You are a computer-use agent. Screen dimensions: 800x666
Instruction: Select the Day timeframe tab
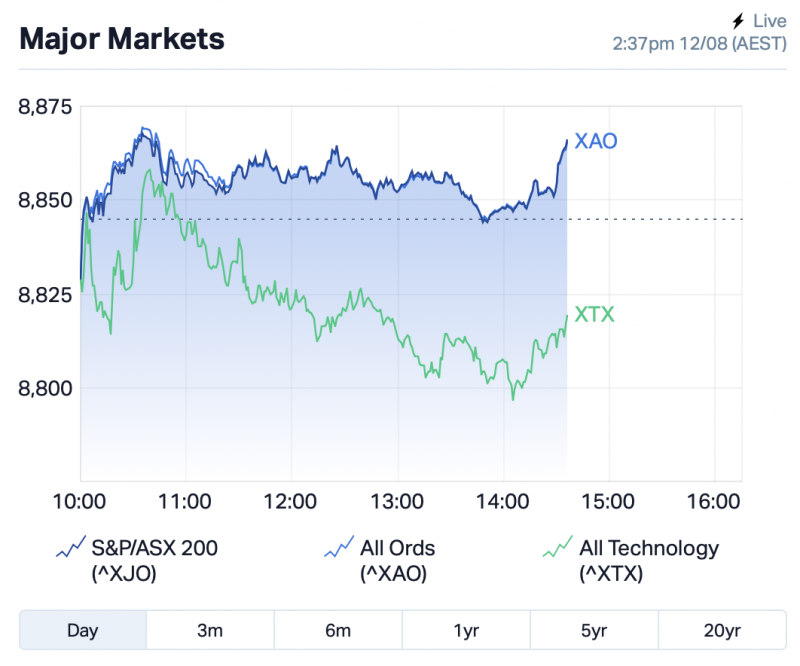83,630
